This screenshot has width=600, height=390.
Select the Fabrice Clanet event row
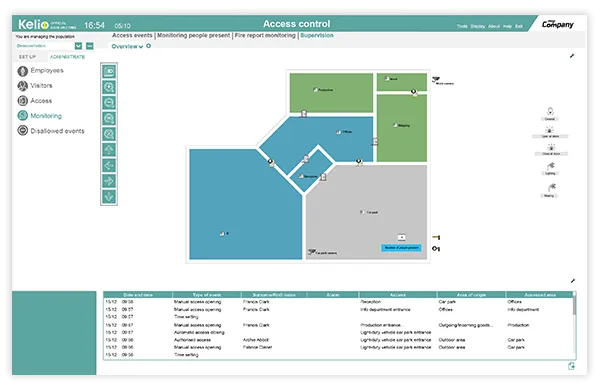[338, 347]
